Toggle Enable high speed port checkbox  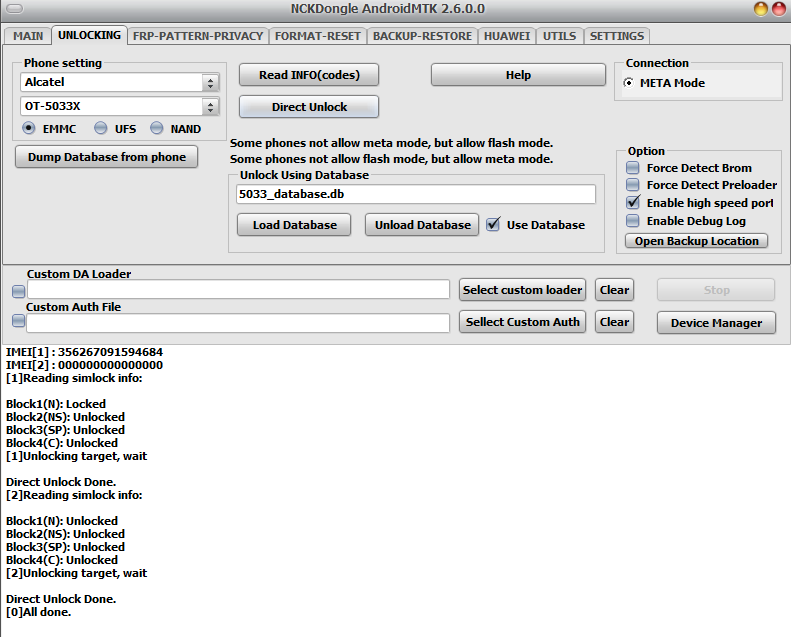633,203
